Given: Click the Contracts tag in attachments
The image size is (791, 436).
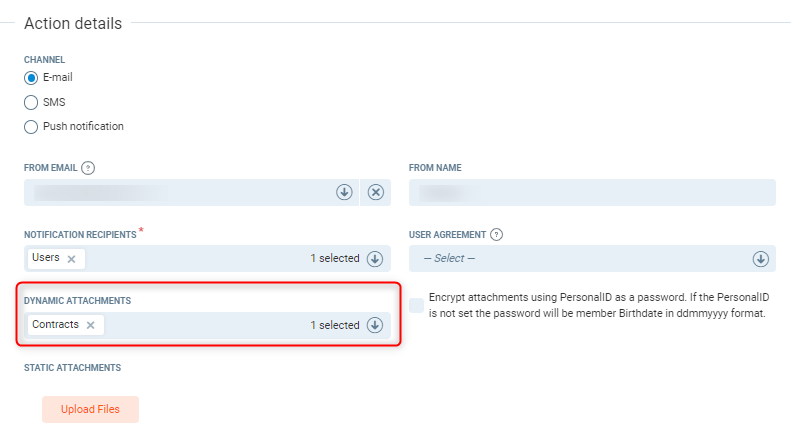Looking at the screenshot, I should (55, 325).
